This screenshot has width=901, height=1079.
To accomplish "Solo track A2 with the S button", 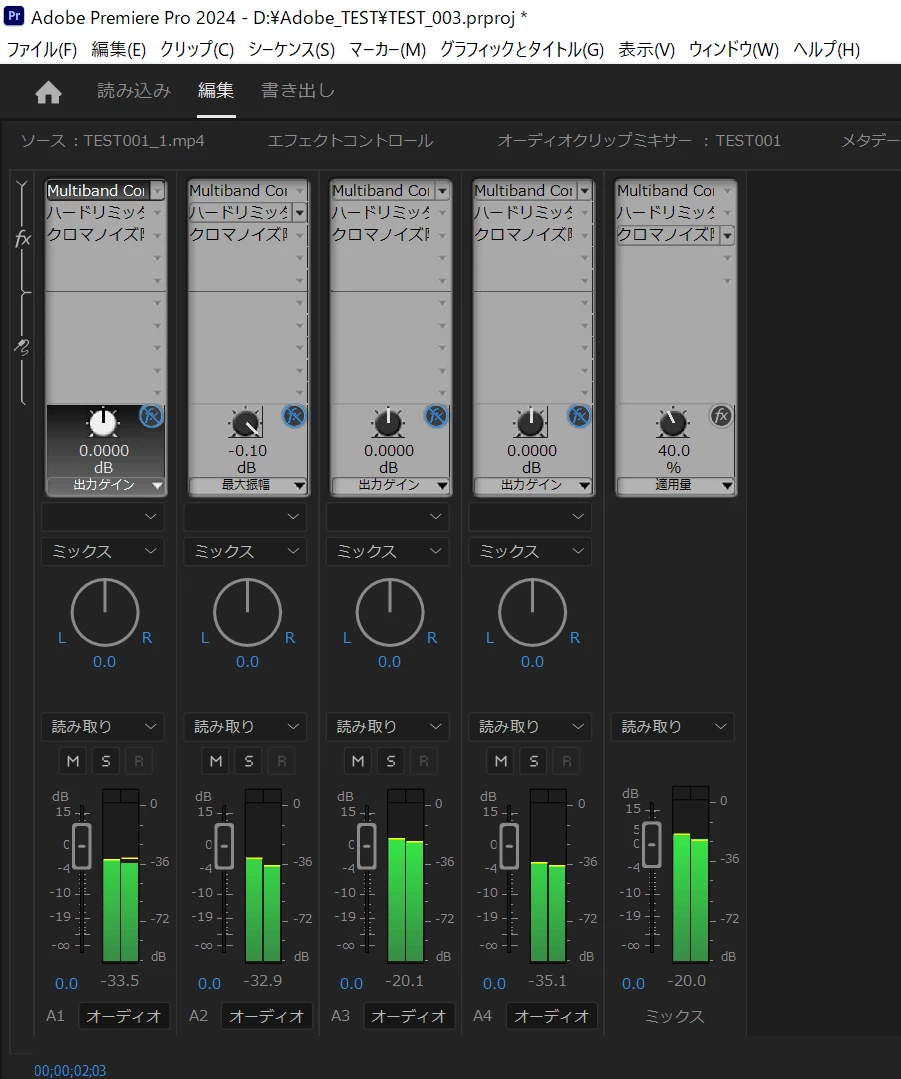I will click(248, 761).
